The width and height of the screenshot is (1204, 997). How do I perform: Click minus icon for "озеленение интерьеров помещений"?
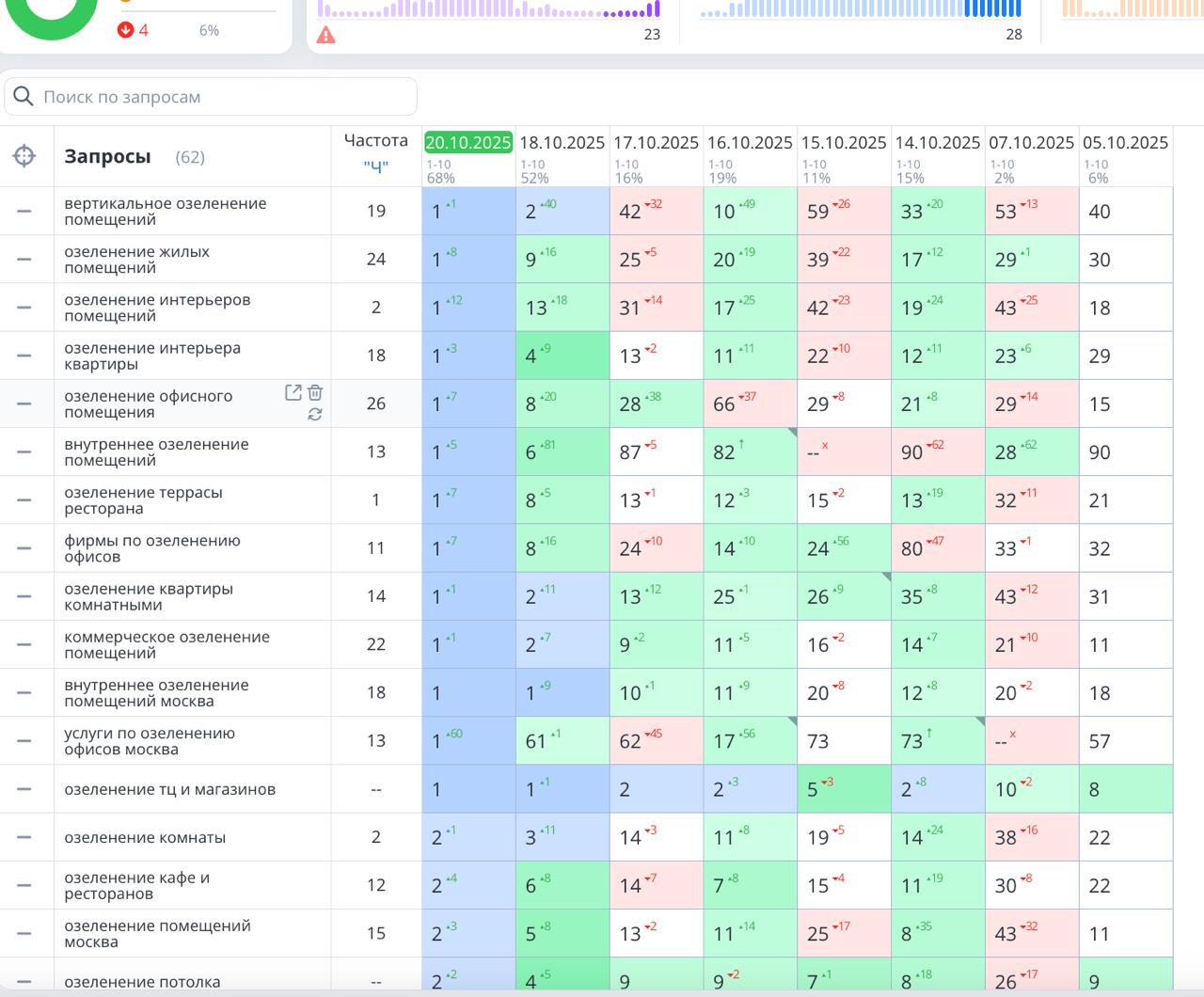(24, 308)
